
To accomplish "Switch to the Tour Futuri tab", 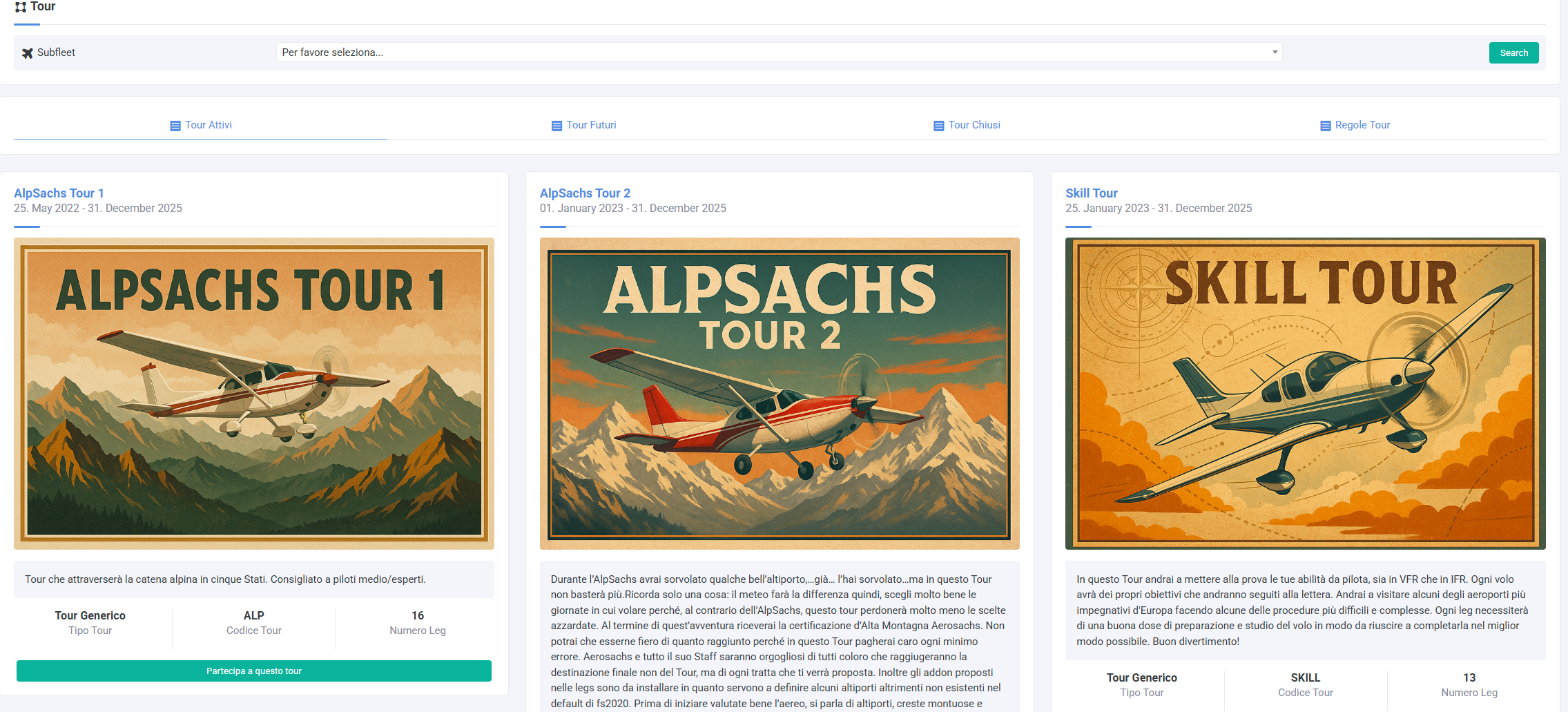I will [583, 125].
